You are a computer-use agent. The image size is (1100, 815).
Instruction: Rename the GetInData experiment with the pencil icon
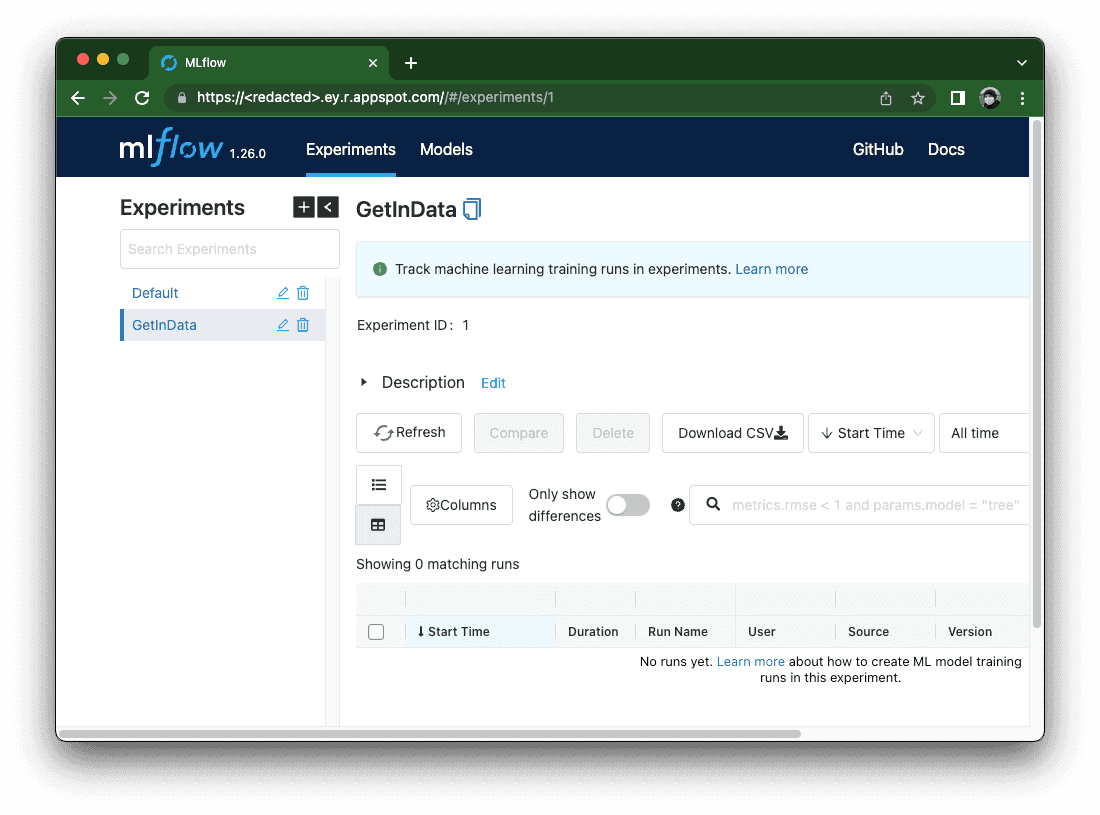283,325
